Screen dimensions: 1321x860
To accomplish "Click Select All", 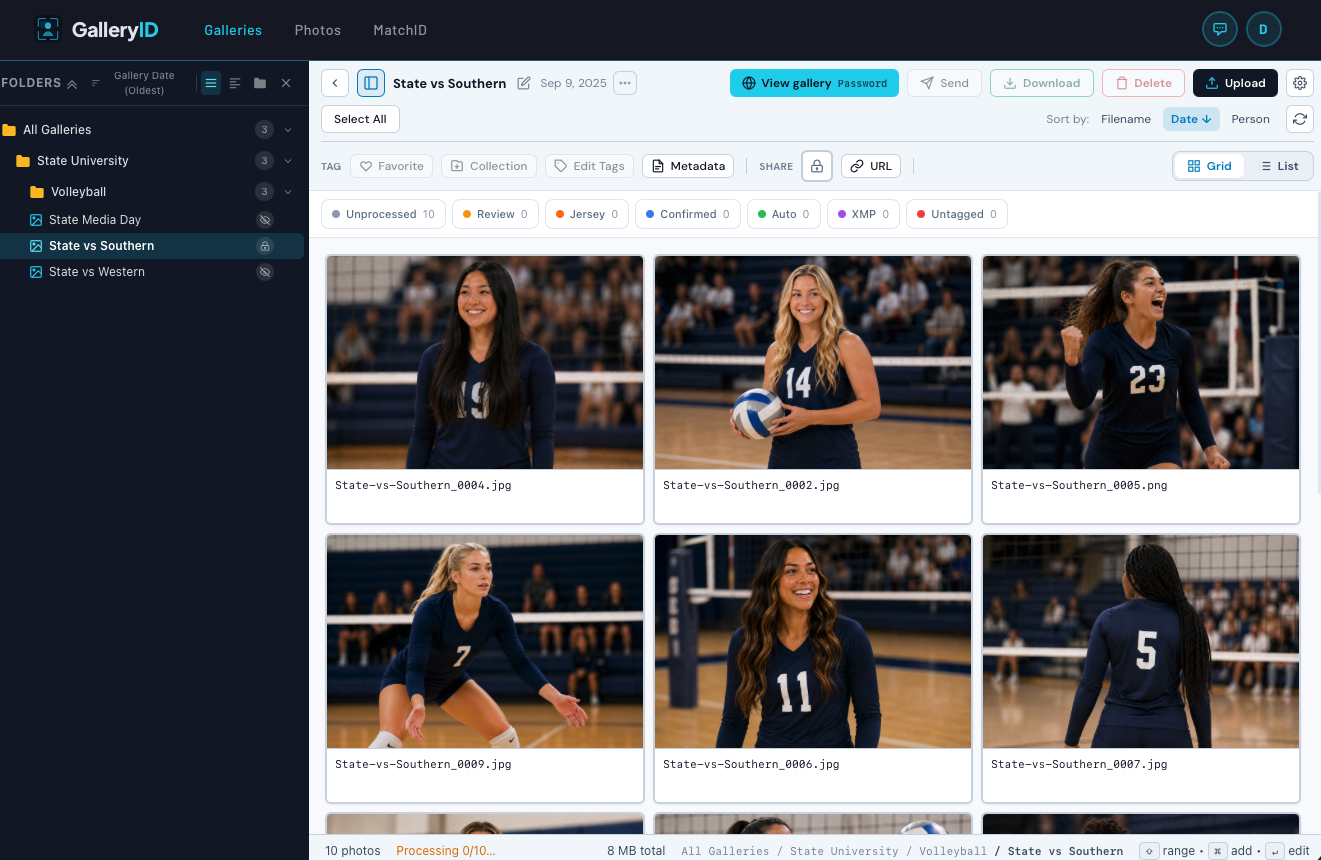I will 360,119.
